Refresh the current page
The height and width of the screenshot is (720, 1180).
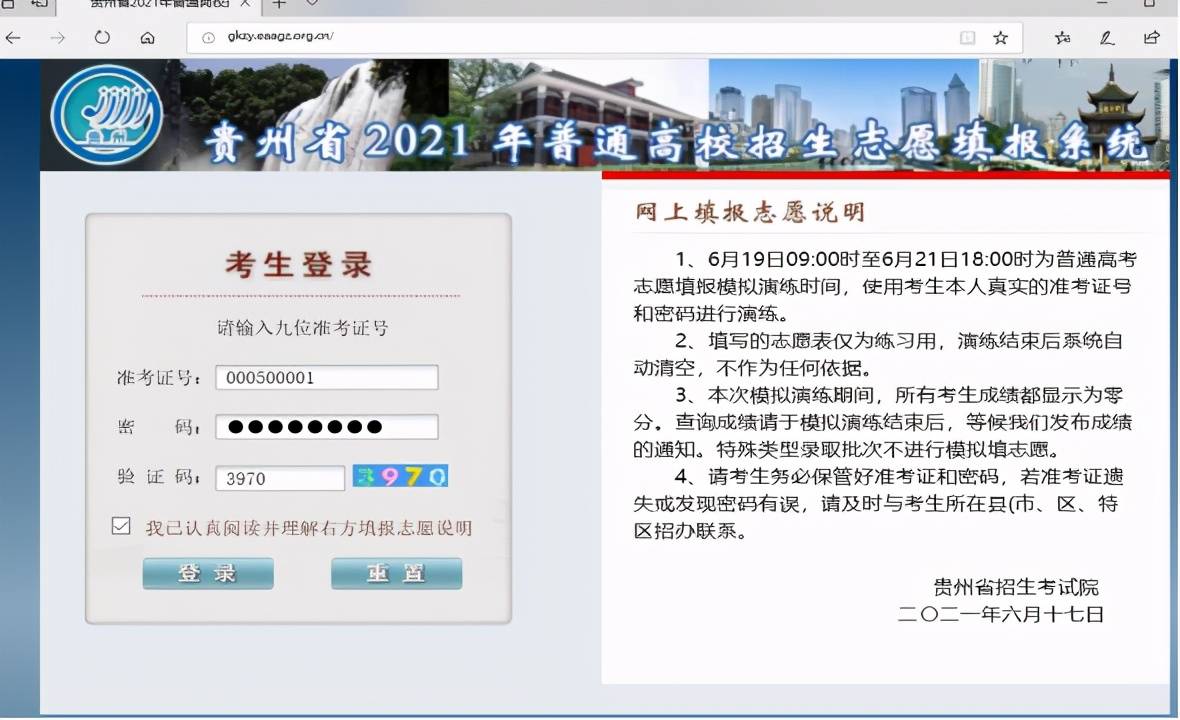click(x=102, y=38)
